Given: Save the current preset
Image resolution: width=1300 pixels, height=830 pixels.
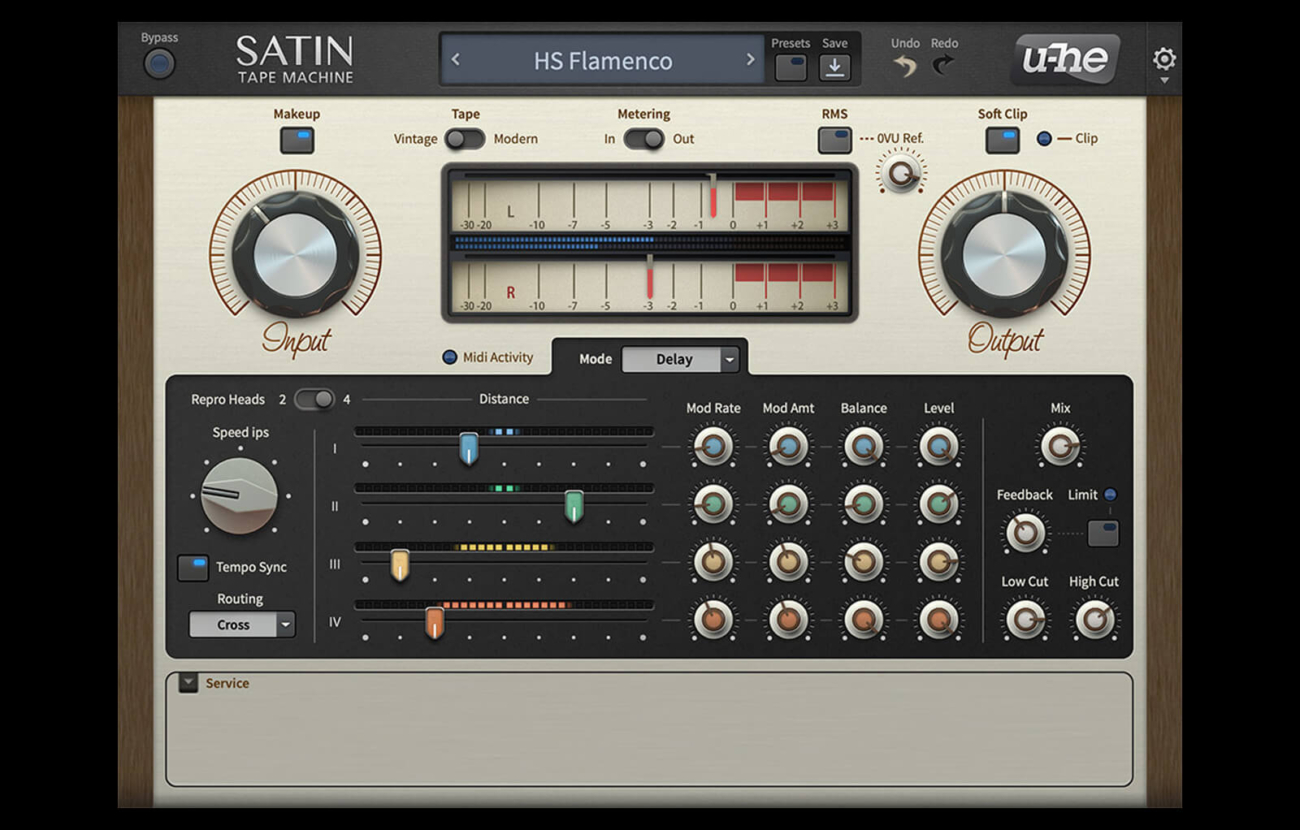Looking at the screenshot, I should click(x=835, y=67).
